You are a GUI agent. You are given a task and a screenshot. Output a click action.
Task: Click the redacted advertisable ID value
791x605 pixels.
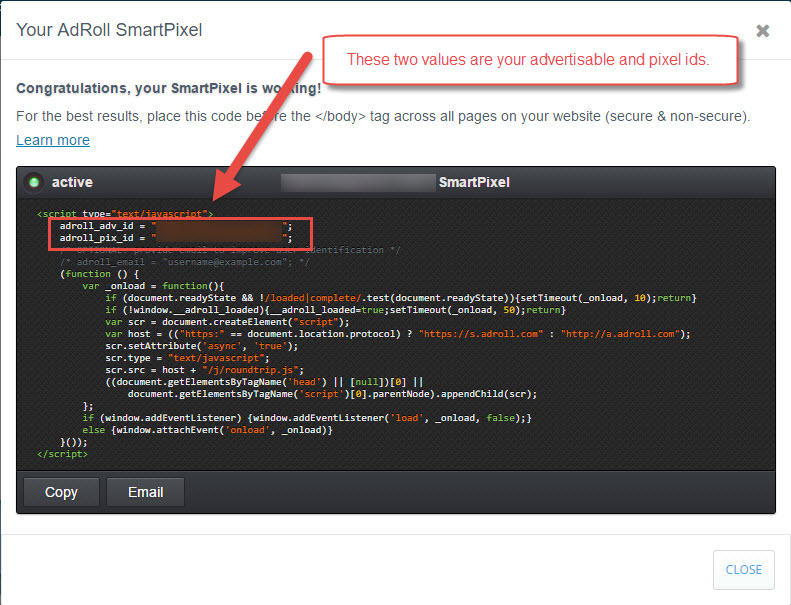pyautogui.click(x=219, y=226)
